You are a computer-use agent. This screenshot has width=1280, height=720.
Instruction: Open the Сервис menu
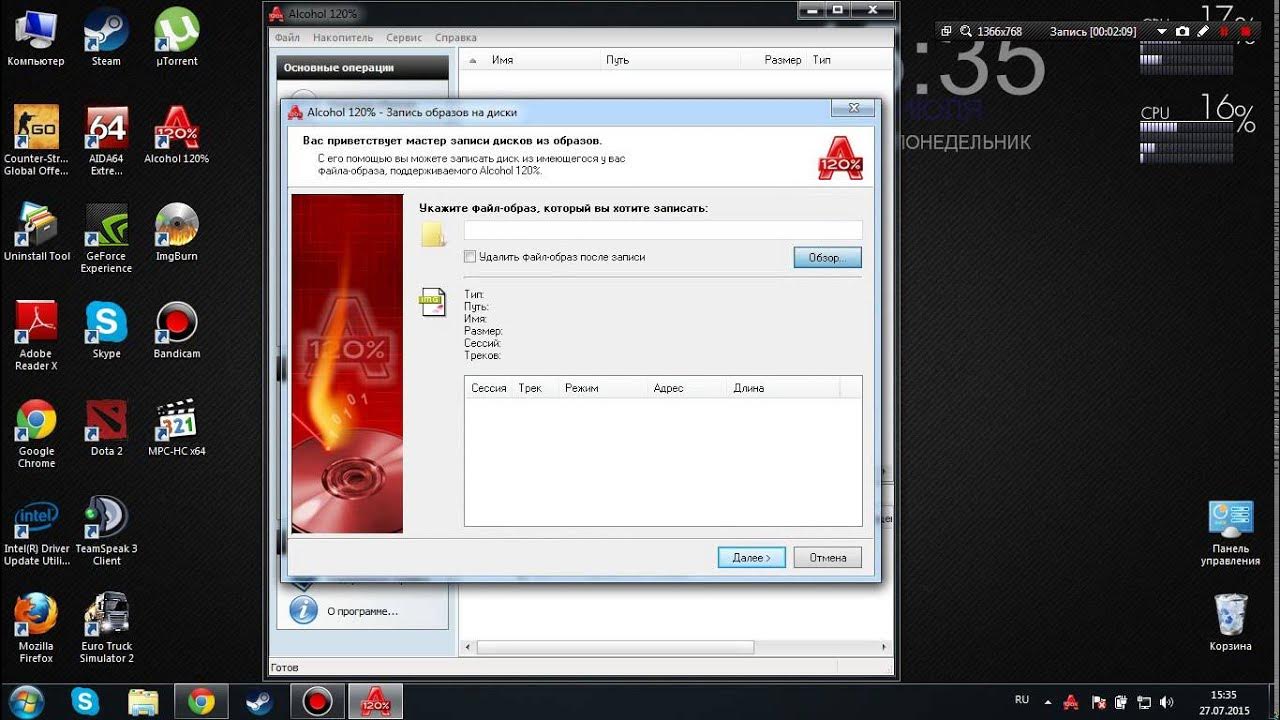point(404,38)
